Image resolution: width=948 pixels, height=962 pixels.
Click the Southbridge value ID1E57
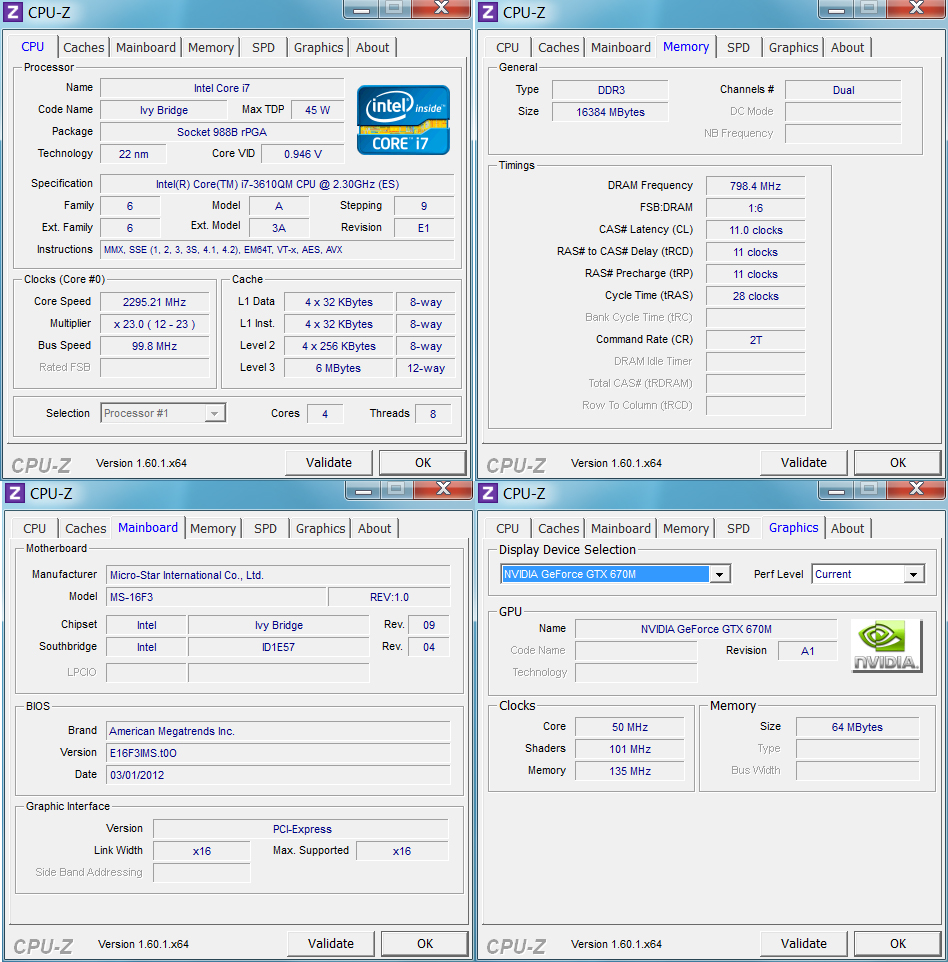click(x=279, y=647)
